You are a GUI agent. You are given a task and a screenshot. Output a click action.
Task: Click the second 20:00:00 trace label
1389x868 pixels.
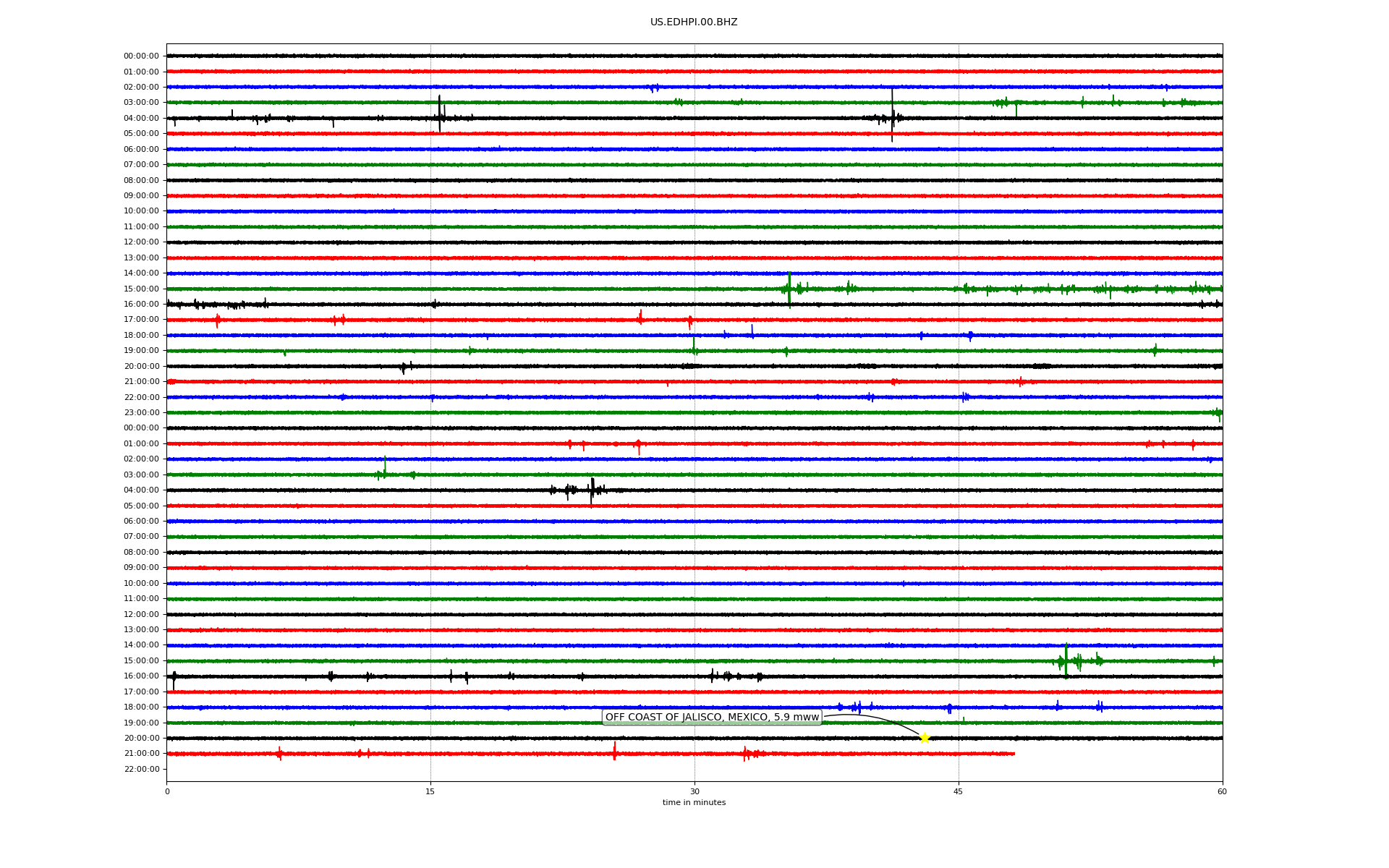[x=141, y=739]
